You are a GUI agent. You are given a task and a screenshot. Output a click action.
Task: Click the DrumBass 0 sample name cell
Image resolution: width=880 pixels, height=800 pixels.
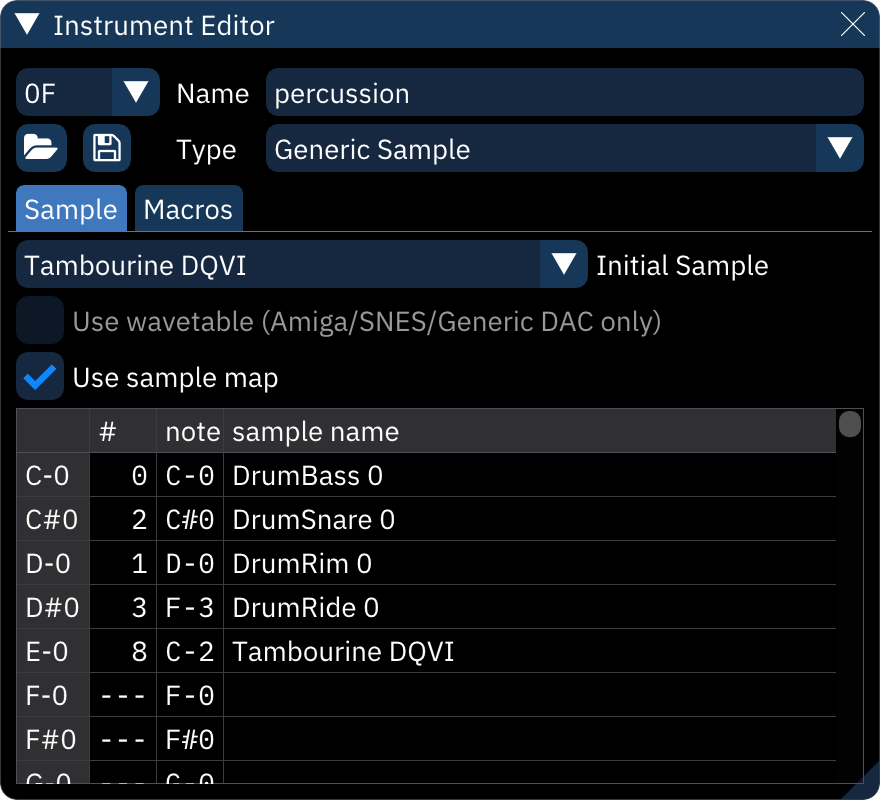click(308, 476)
